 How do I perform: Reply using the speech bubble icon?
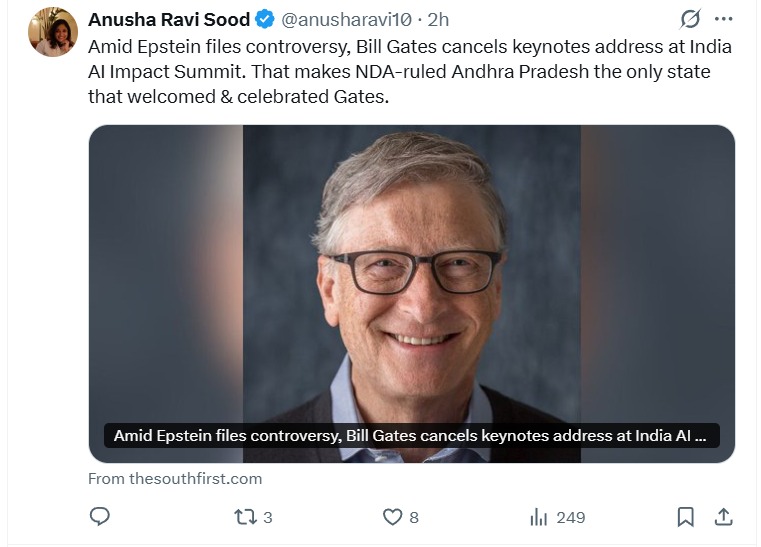pyautogui.click(x=100, y=517)
